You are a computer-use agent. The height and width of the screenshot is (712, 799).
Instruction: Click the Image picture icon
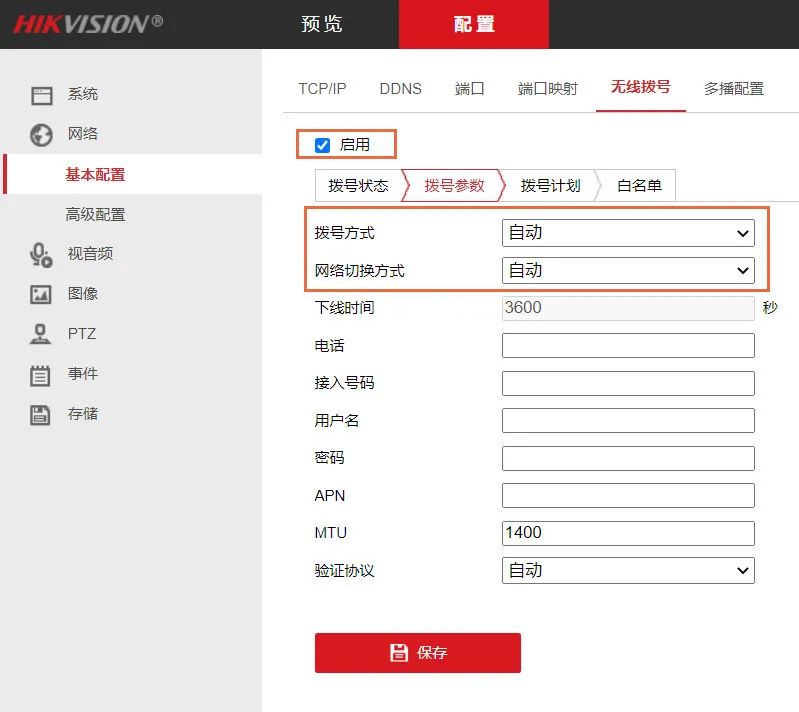[x=41, y=294]
